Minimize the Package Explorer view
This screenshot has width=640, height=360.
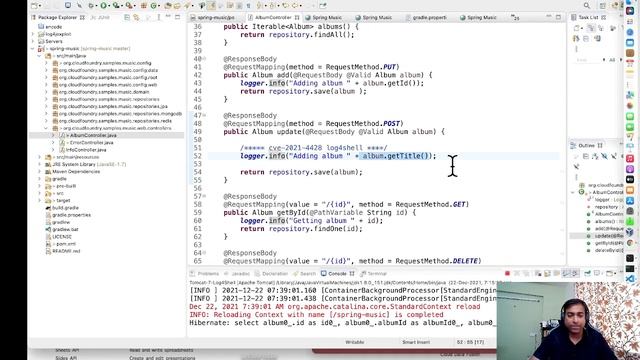click(168, 17)
